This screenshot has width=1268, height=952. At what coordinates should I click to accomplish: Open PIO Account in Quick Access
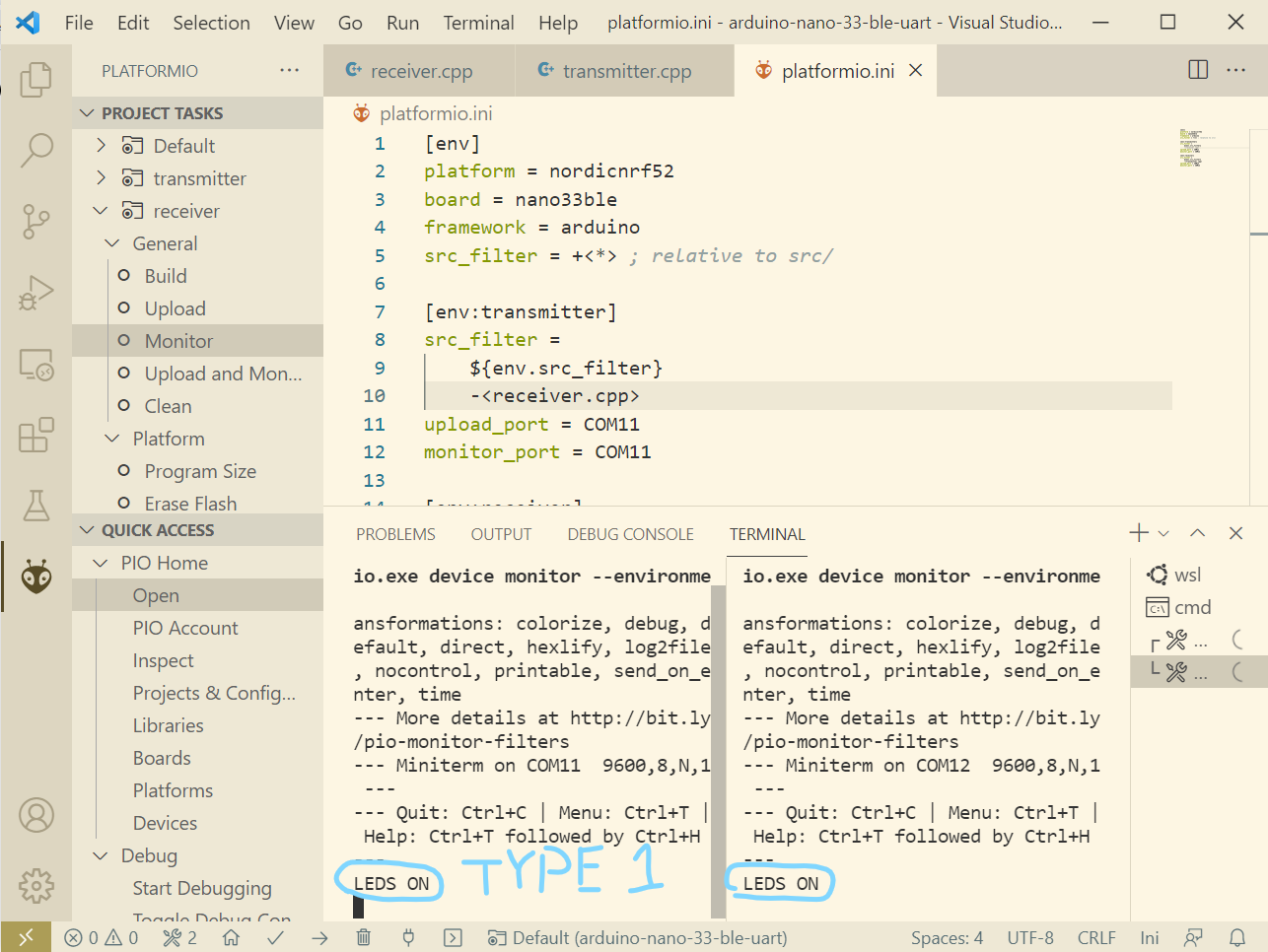coord(198,628)
